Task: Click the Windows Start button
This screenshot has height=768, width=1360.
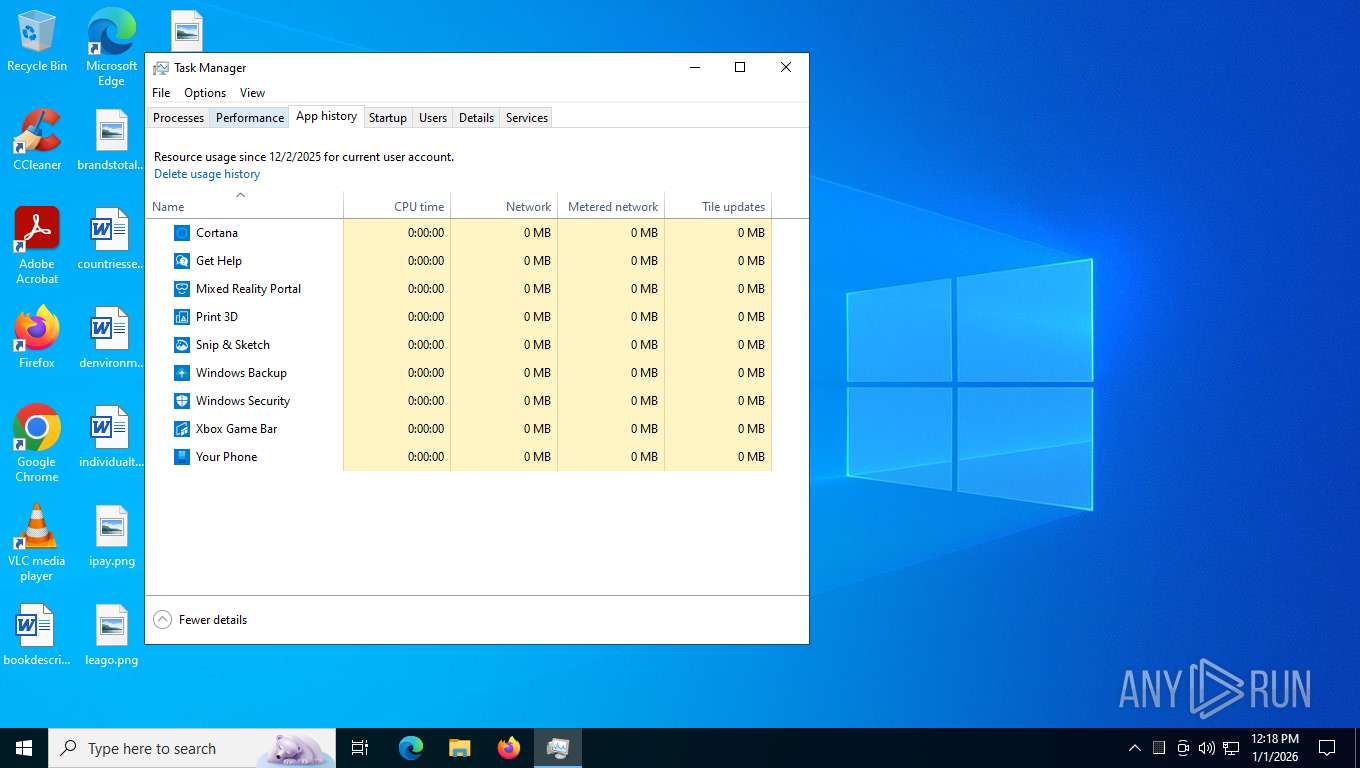Action: coord(24,748)
